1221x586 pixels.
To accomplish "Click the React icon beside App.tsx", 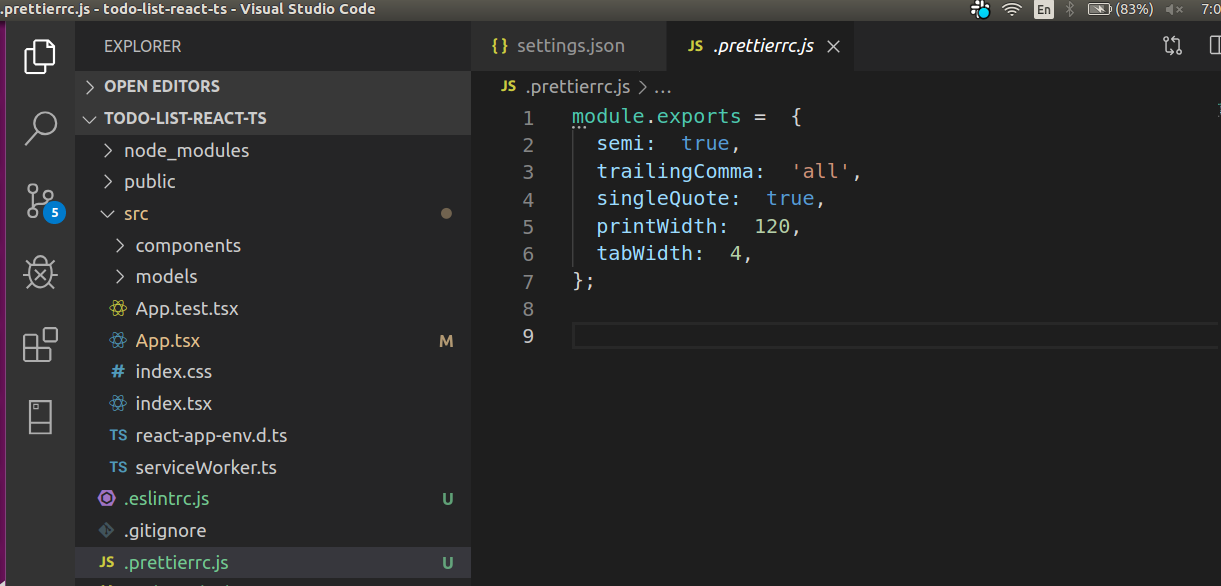I will 120,340.
